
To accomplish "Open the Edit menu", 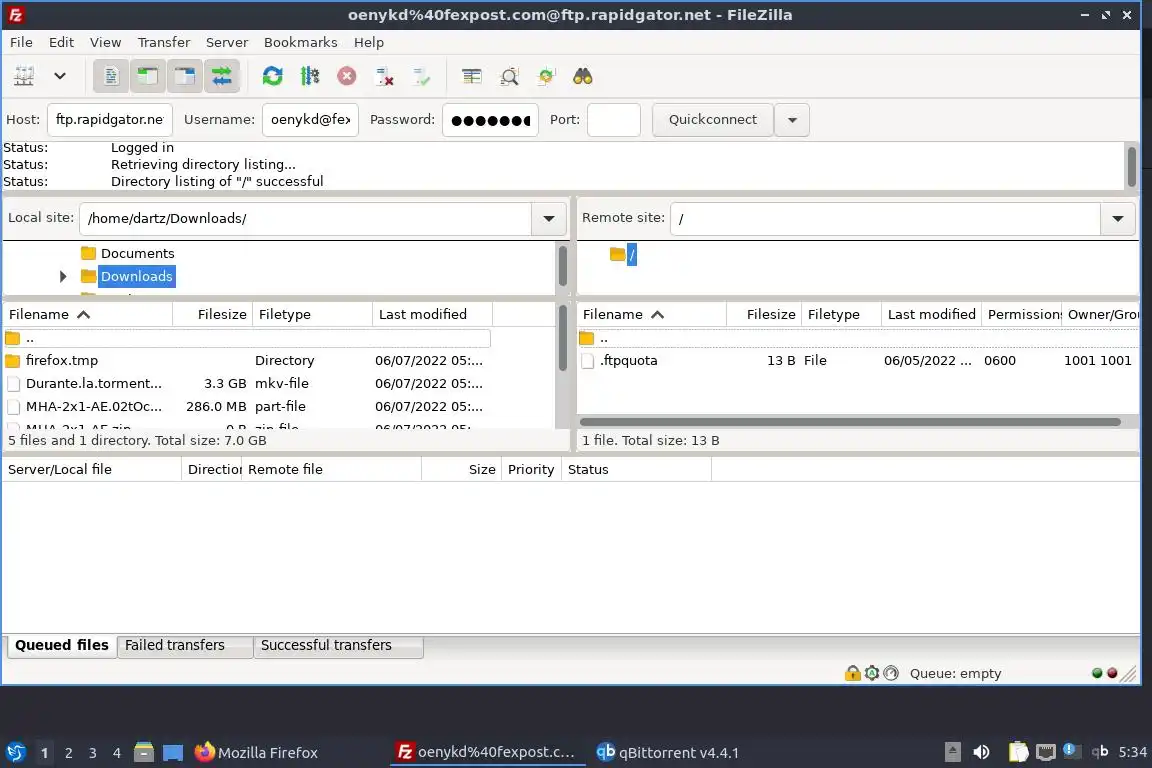I will 61,43.
